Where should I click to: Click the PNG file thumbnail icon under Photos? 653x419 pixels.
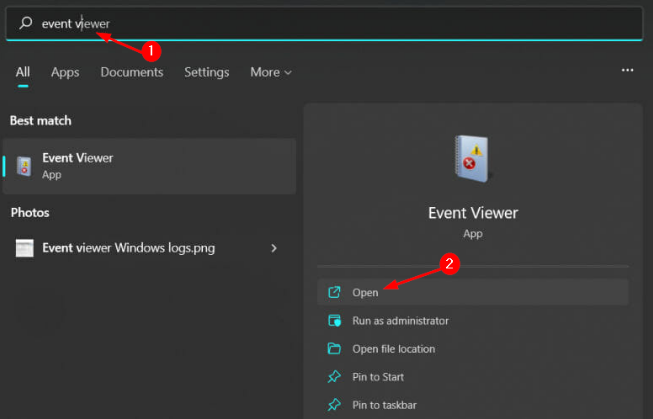(x=25, y=248)
